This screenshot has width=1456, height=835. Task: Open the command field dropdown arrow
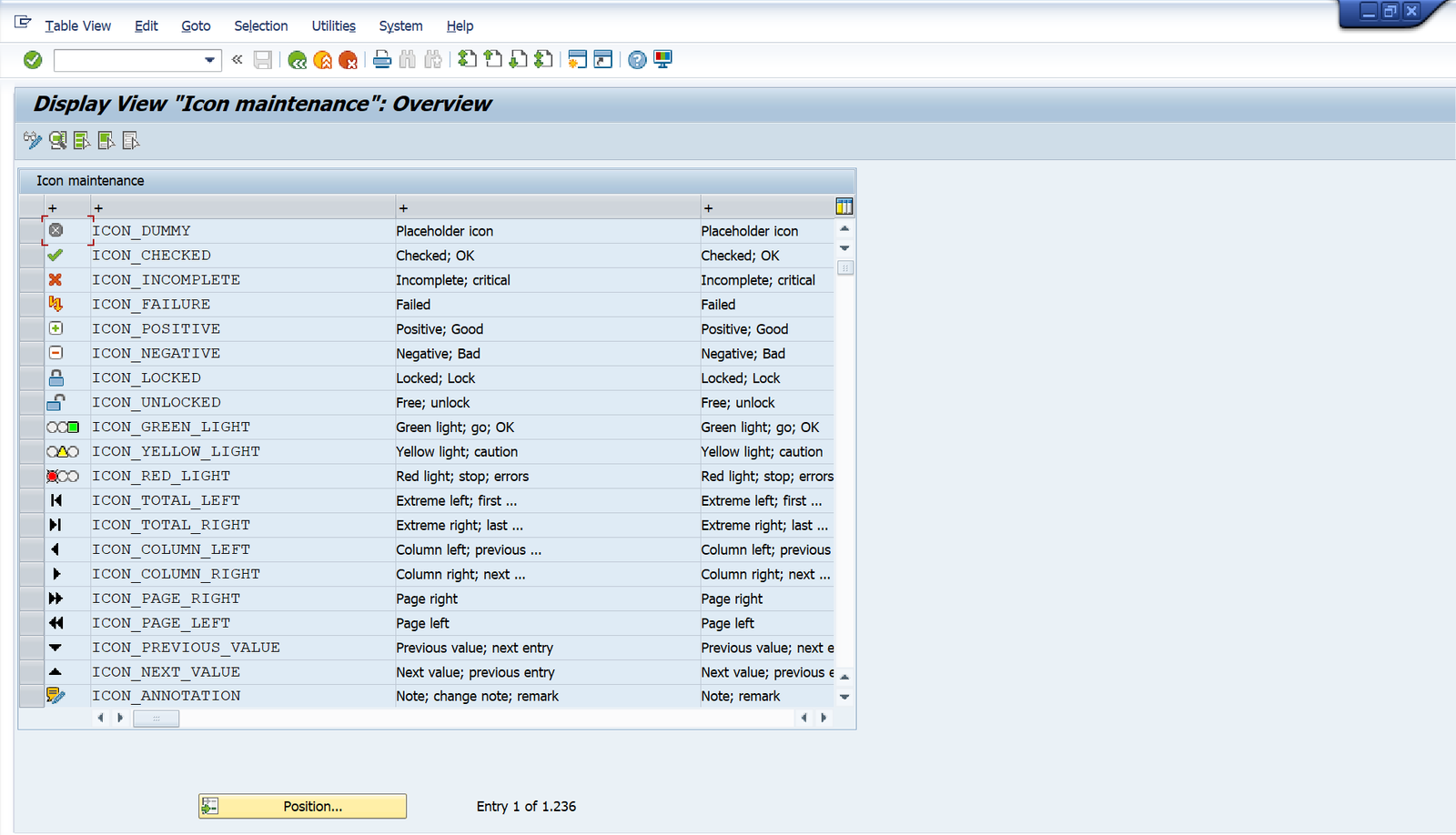pyautogui.click(x=210, y=60)
